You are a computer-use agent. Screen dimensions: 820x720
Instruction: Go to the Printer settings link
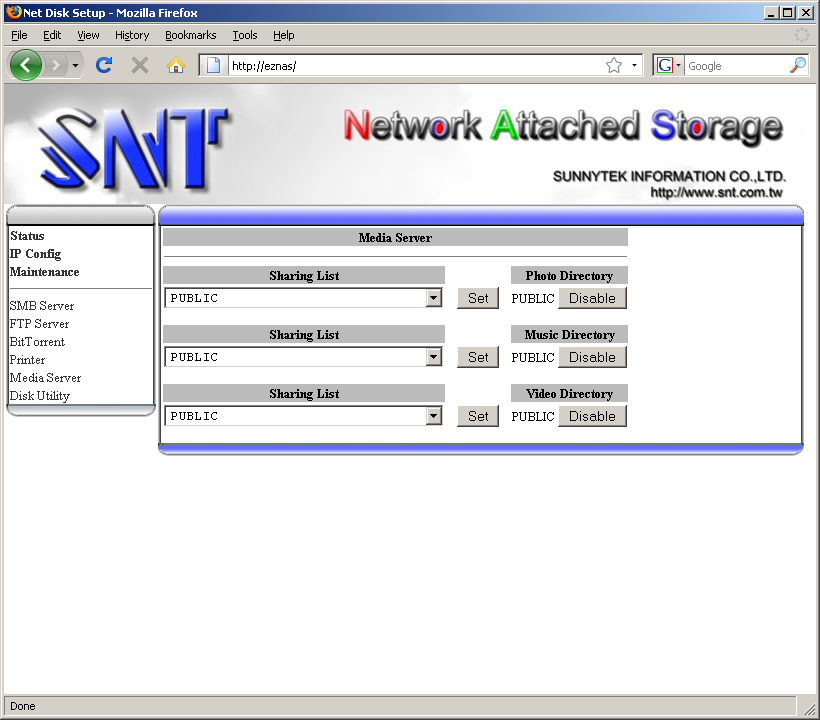pos(27,360)
